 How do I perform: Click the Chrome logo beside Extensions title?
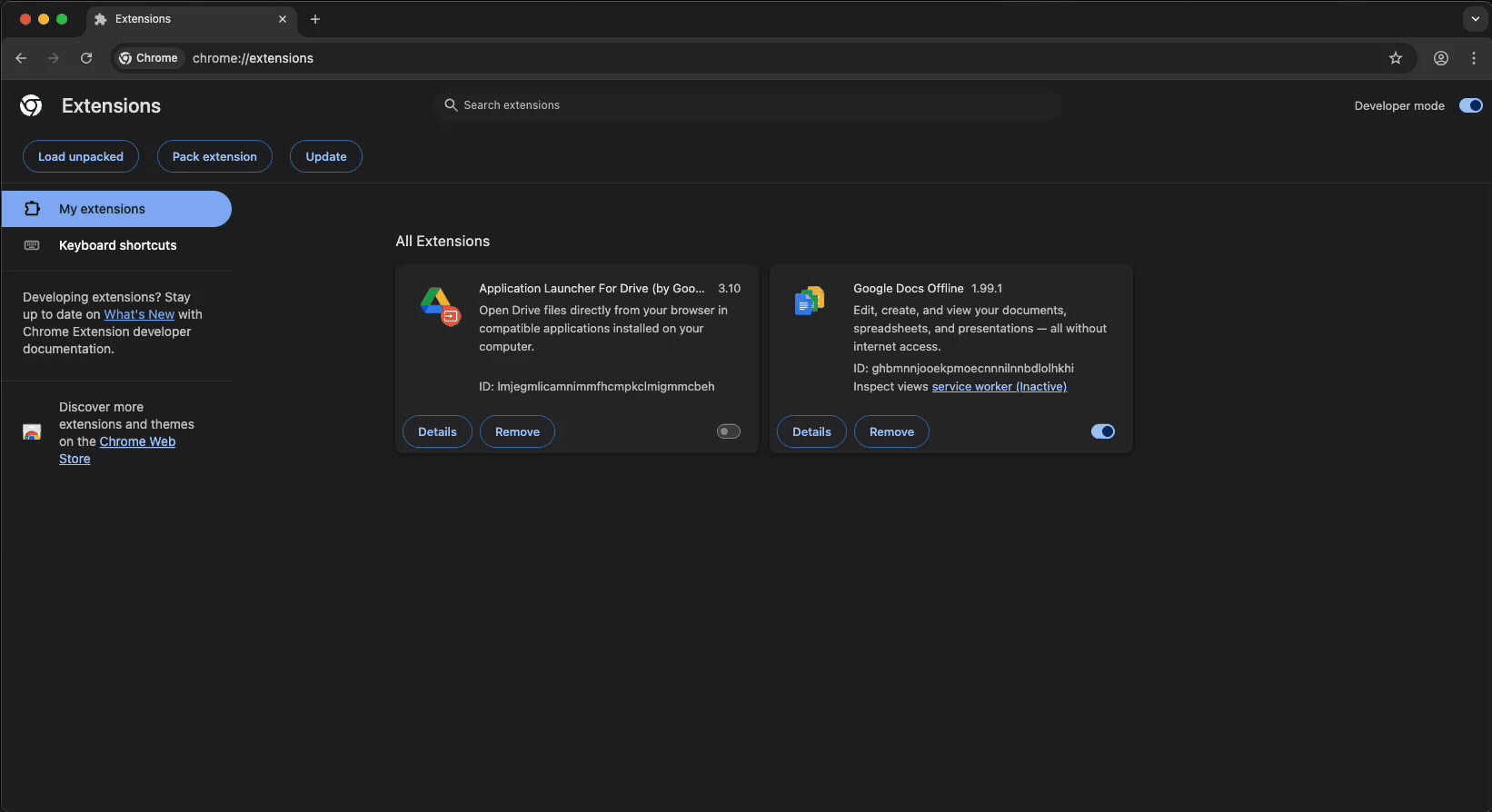click(x=31, y=105)
